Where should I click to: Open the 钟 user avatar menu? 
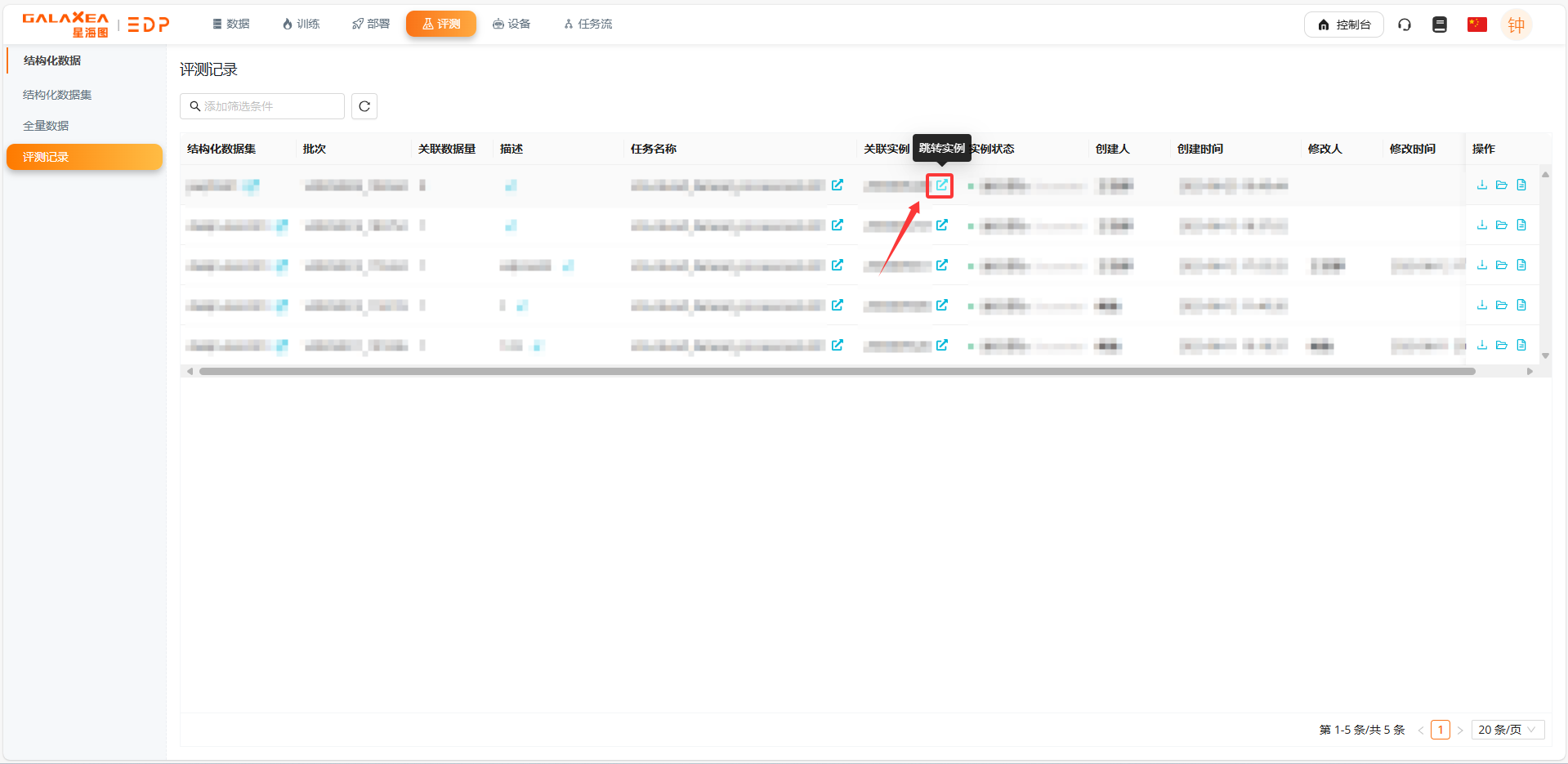1516,25
